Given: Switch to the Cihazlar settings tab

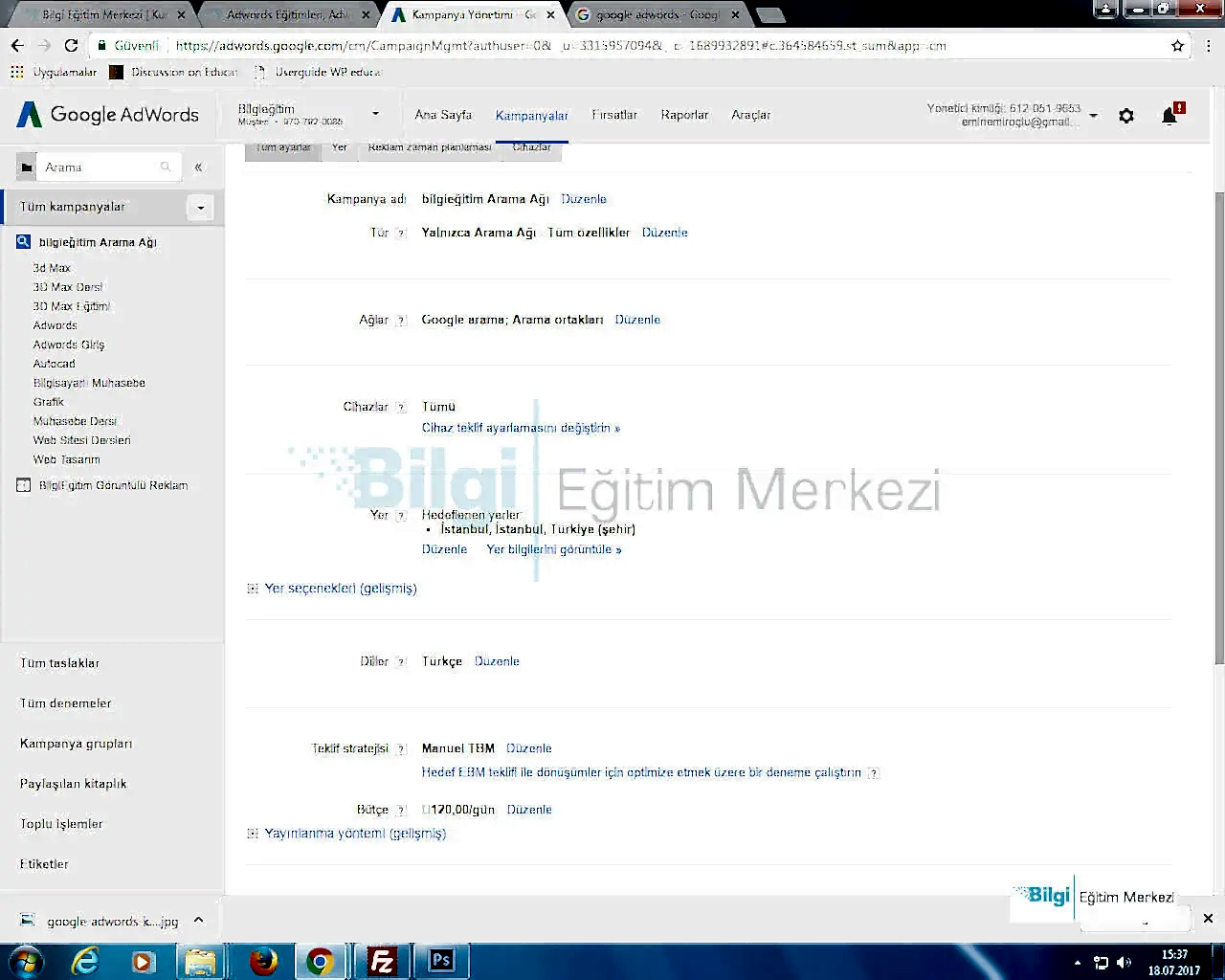Looking at the screenshot, I should pos(531,147).
